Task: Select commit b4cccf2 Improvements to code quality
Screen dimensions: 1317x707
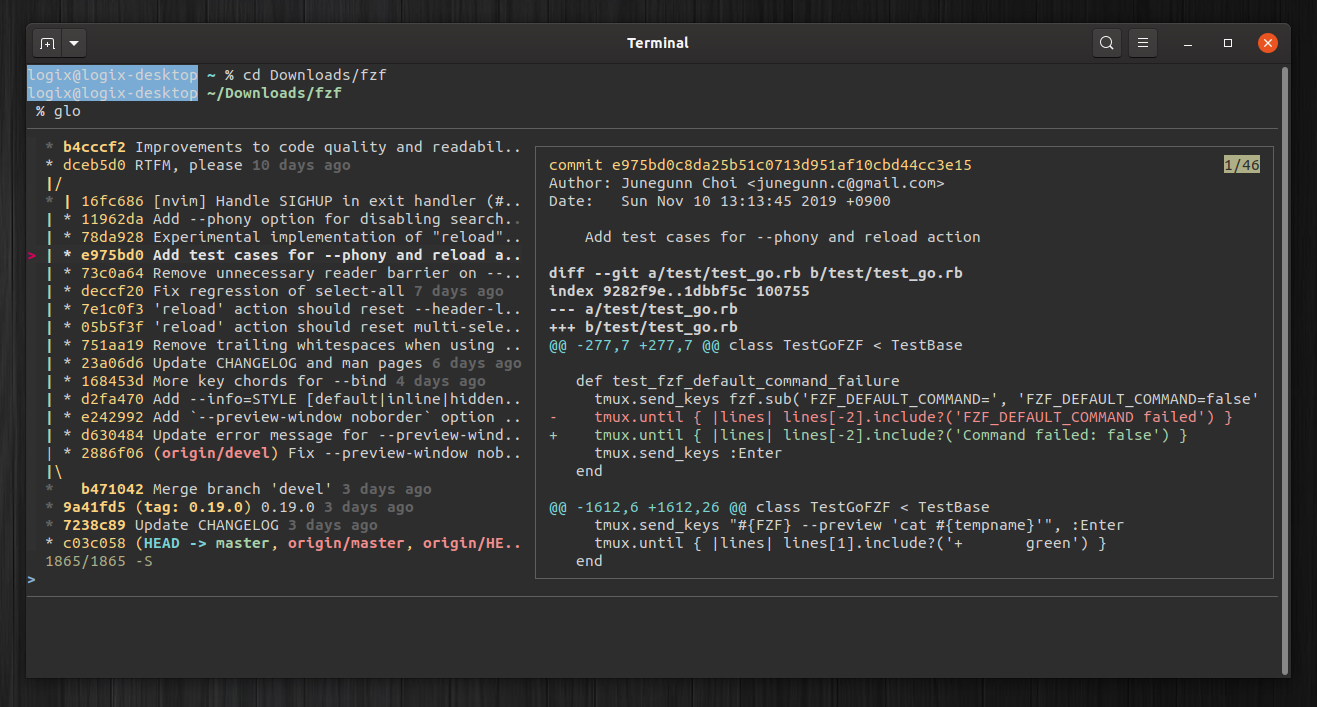Action: pos(283,147)
